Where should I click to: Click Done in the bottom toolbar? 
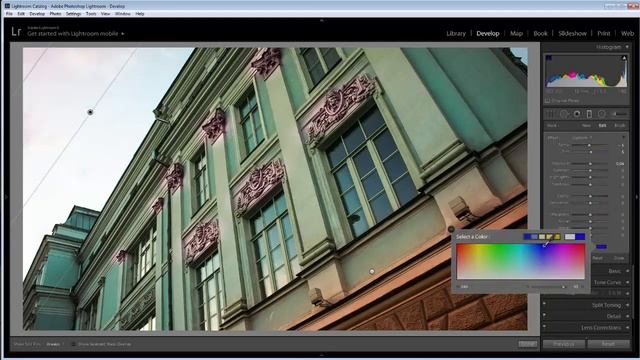[x=527, y=344]
